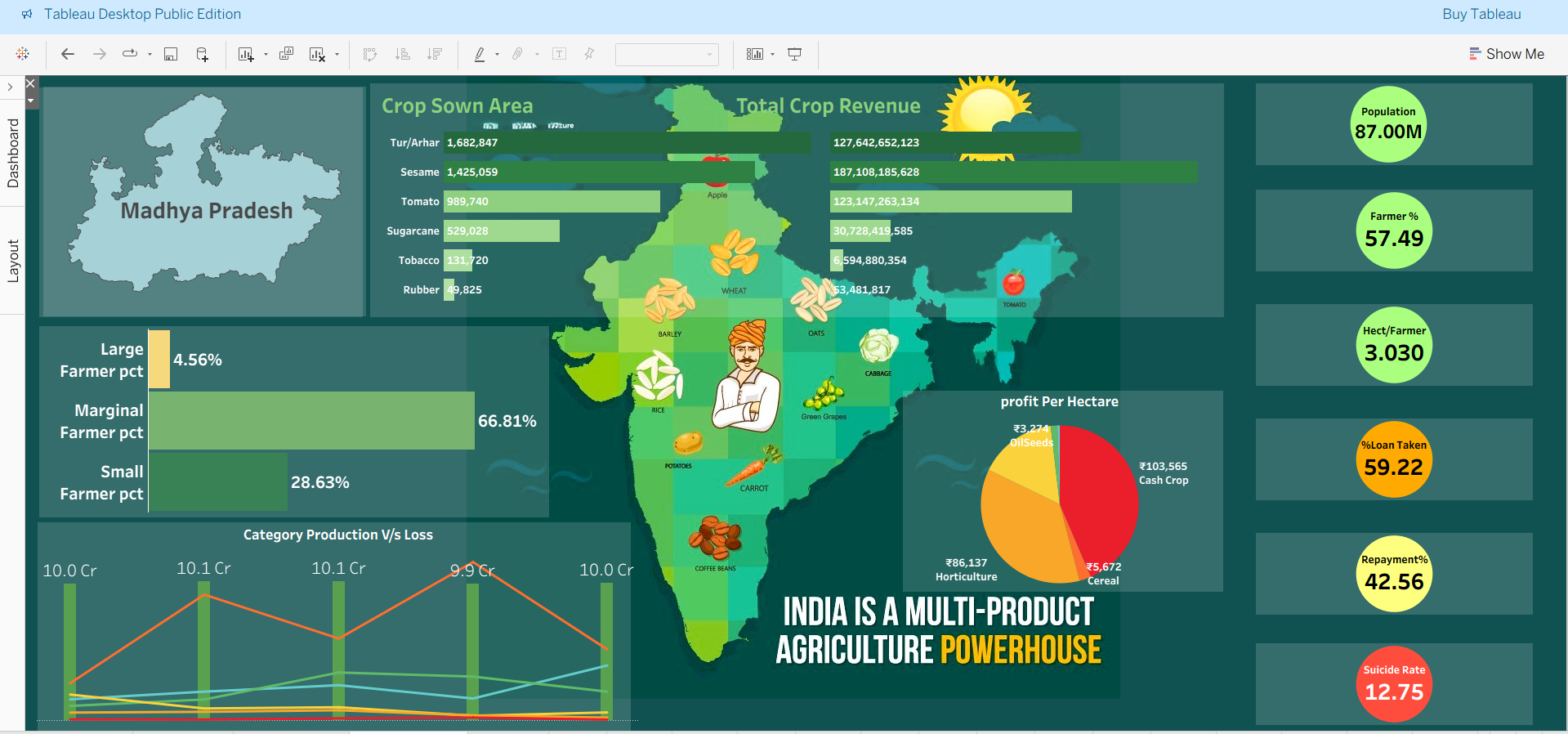Click the Tableau start page logo icon

[x=23, y=54]
